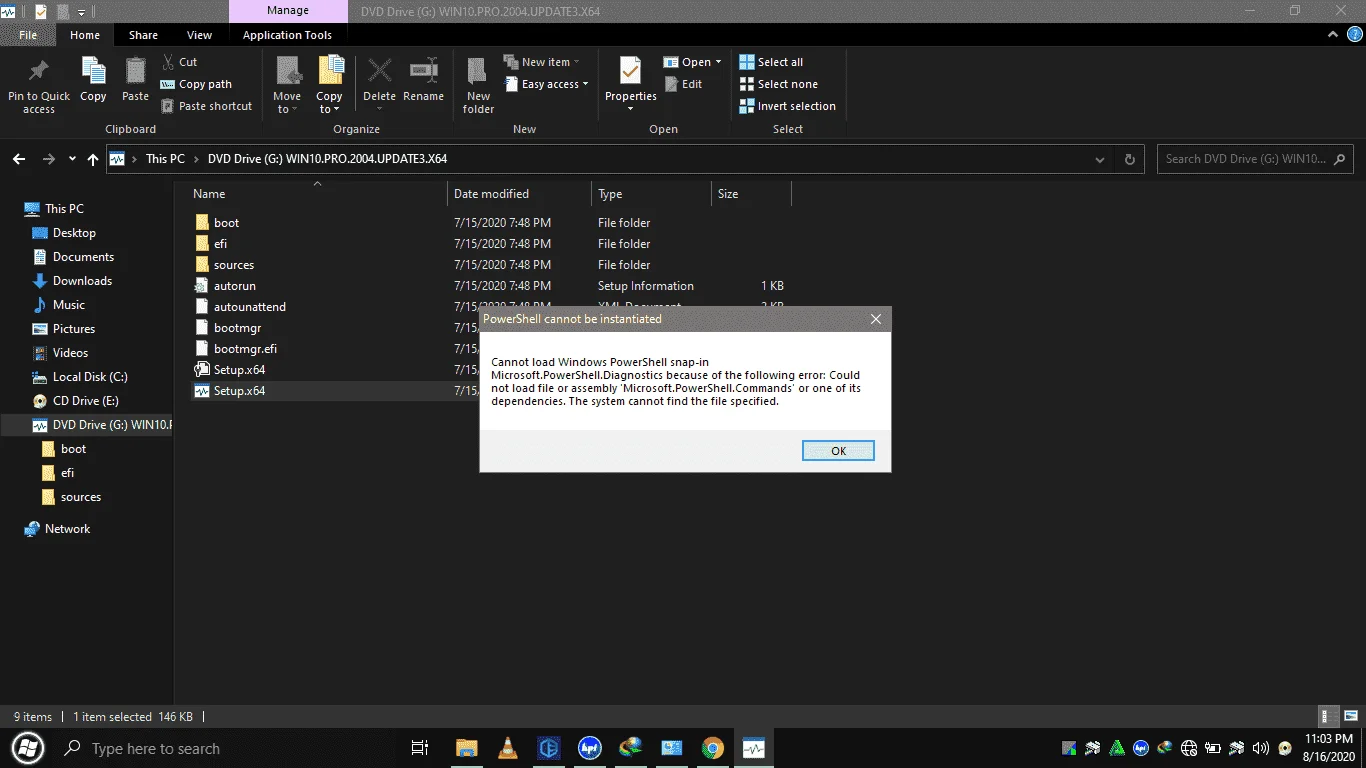Viewport: 1366px width, 768px height.
Task: Select Desktop in the navigation pane
Action: point(74,233)
